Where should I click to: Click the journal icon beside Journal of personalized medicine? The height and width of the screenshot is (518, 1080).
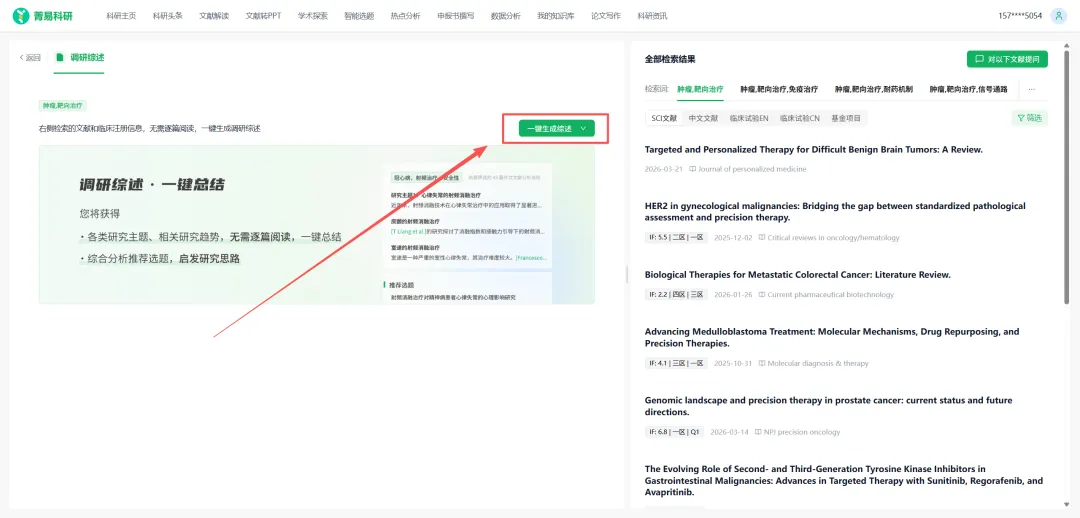pos(693,169)
